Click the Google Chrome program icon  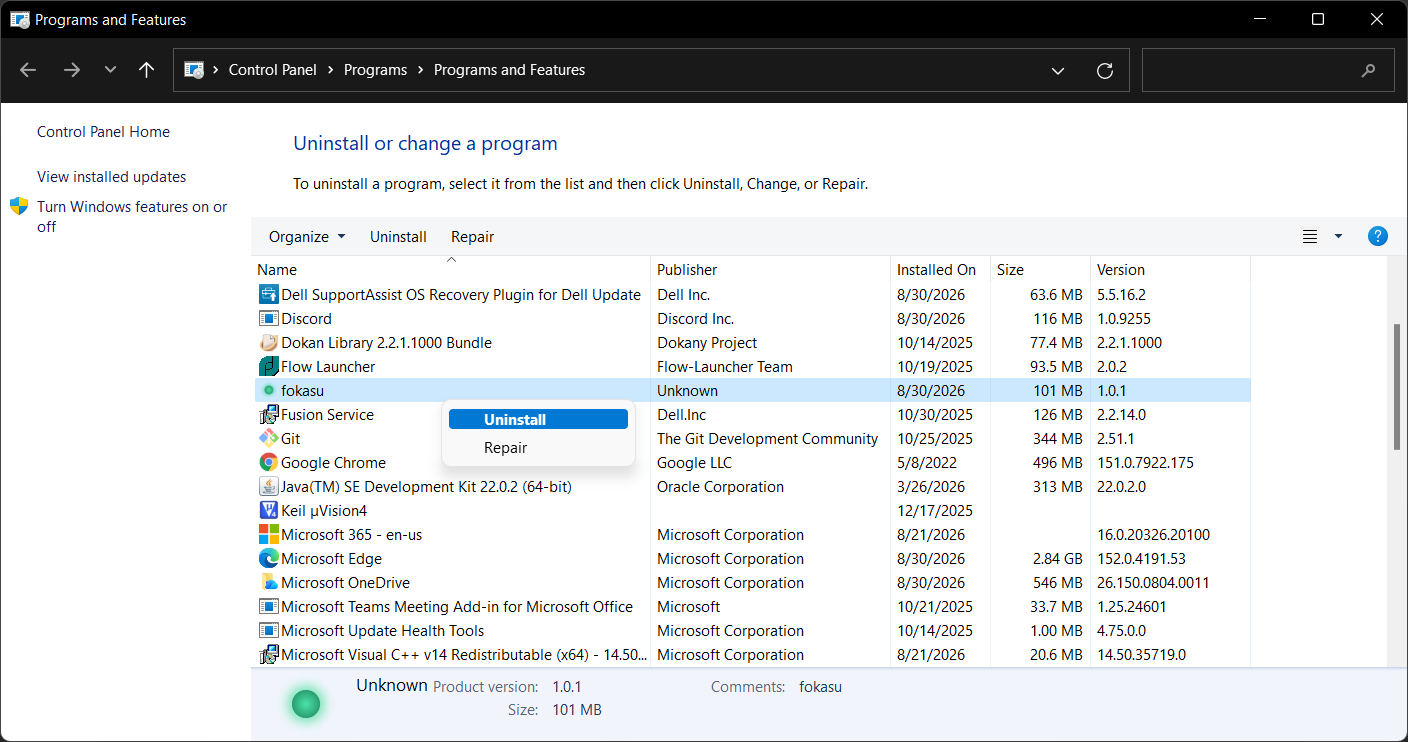pyautogui.click(x=268, y=463)
